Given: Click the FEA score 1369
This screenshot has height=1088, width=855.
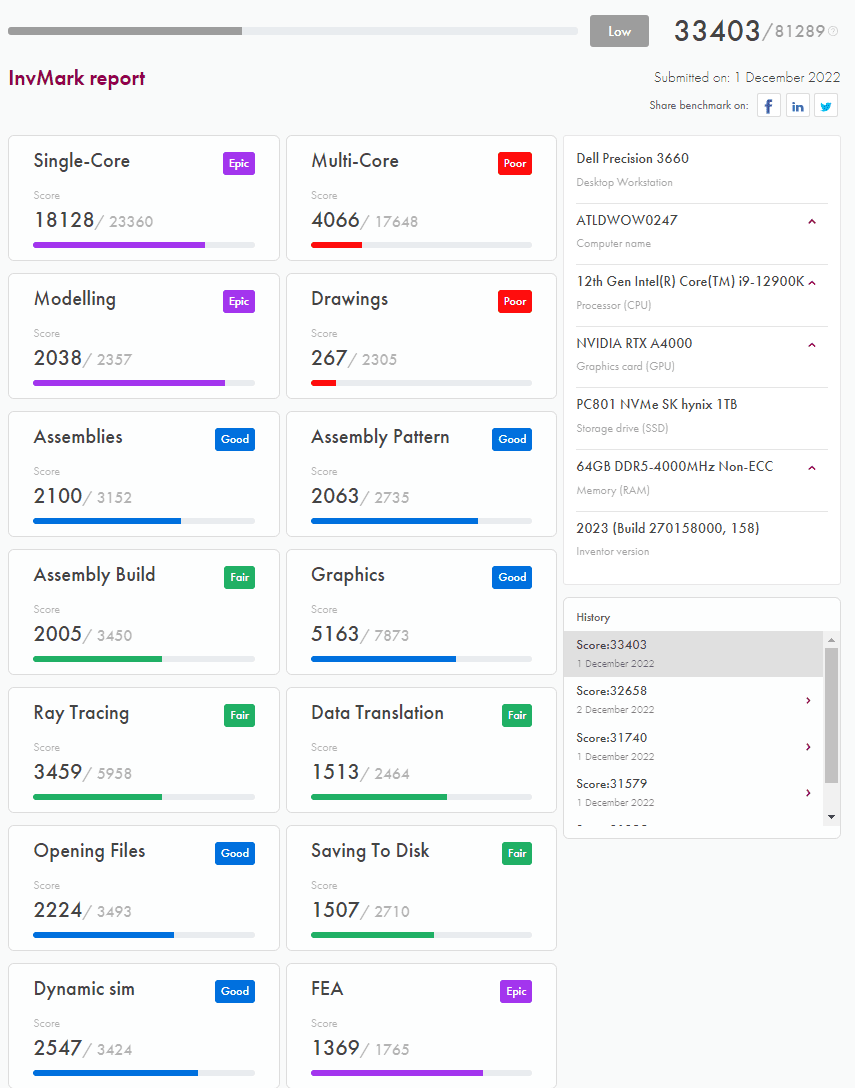Looking at the screenshot, I should (335, 1048).
